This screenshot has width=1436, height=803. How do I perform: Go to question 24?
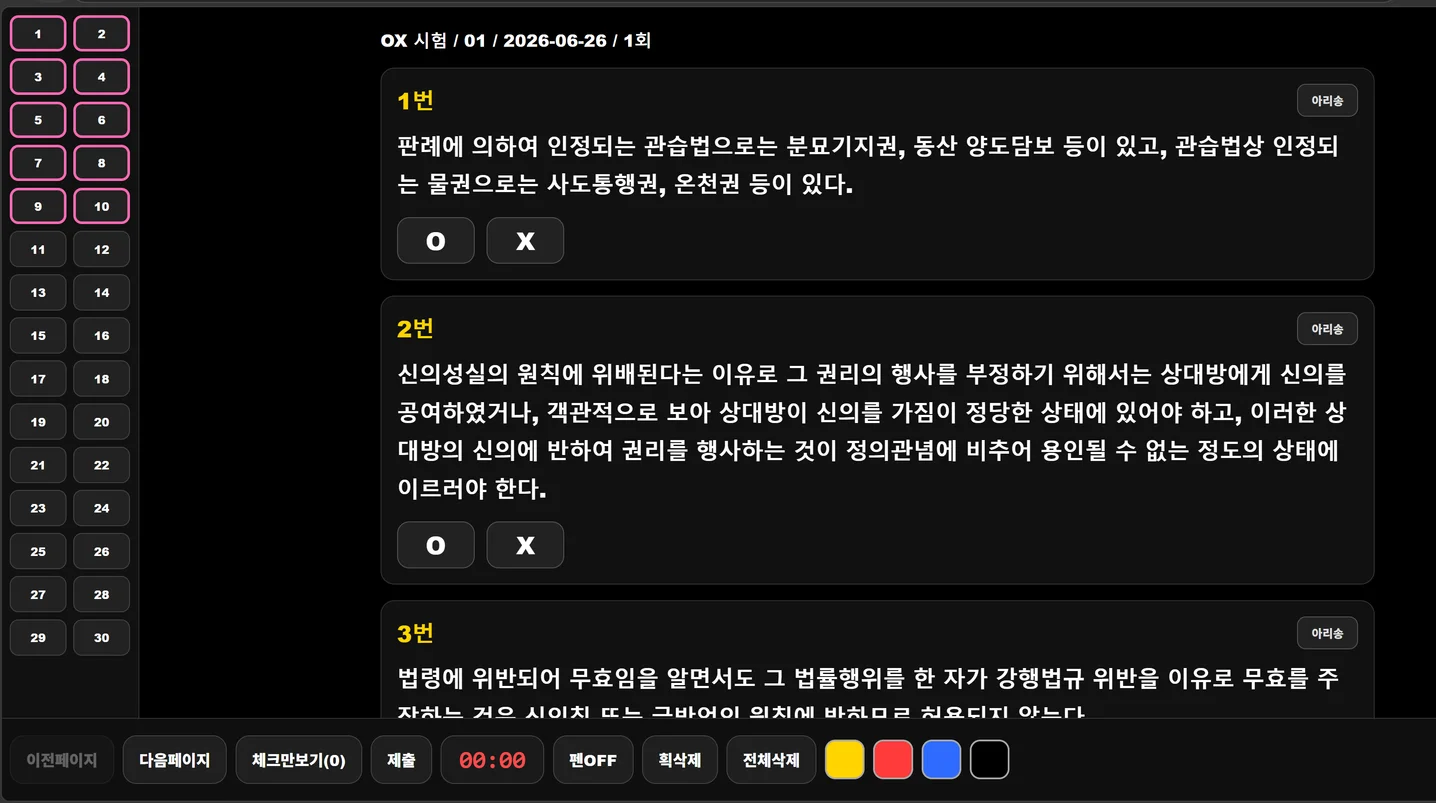coord(102,508)
